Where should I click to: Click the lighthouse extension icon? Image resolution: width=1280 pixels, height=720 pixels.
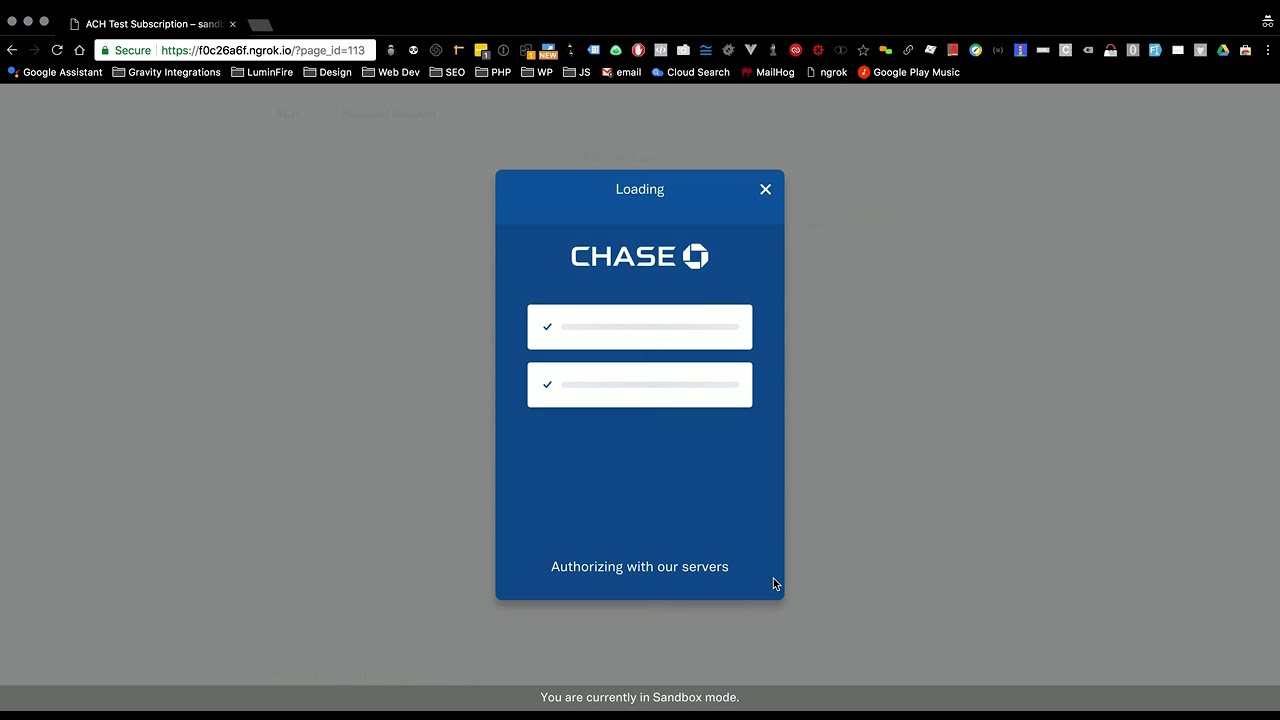[1020, 50]
